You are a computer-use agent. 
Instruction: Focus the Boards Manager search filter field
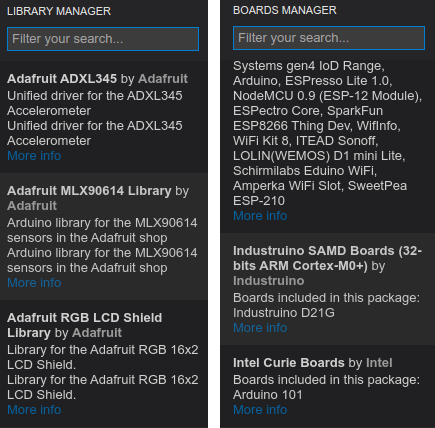(329, 38)
